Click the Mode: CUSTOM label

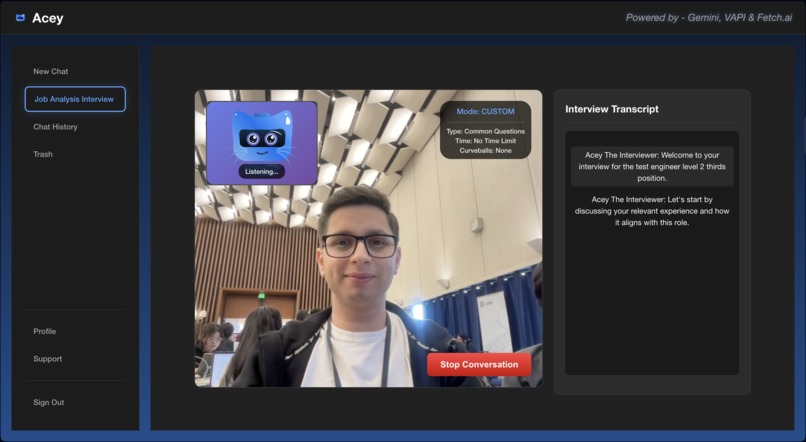[485, 112]
